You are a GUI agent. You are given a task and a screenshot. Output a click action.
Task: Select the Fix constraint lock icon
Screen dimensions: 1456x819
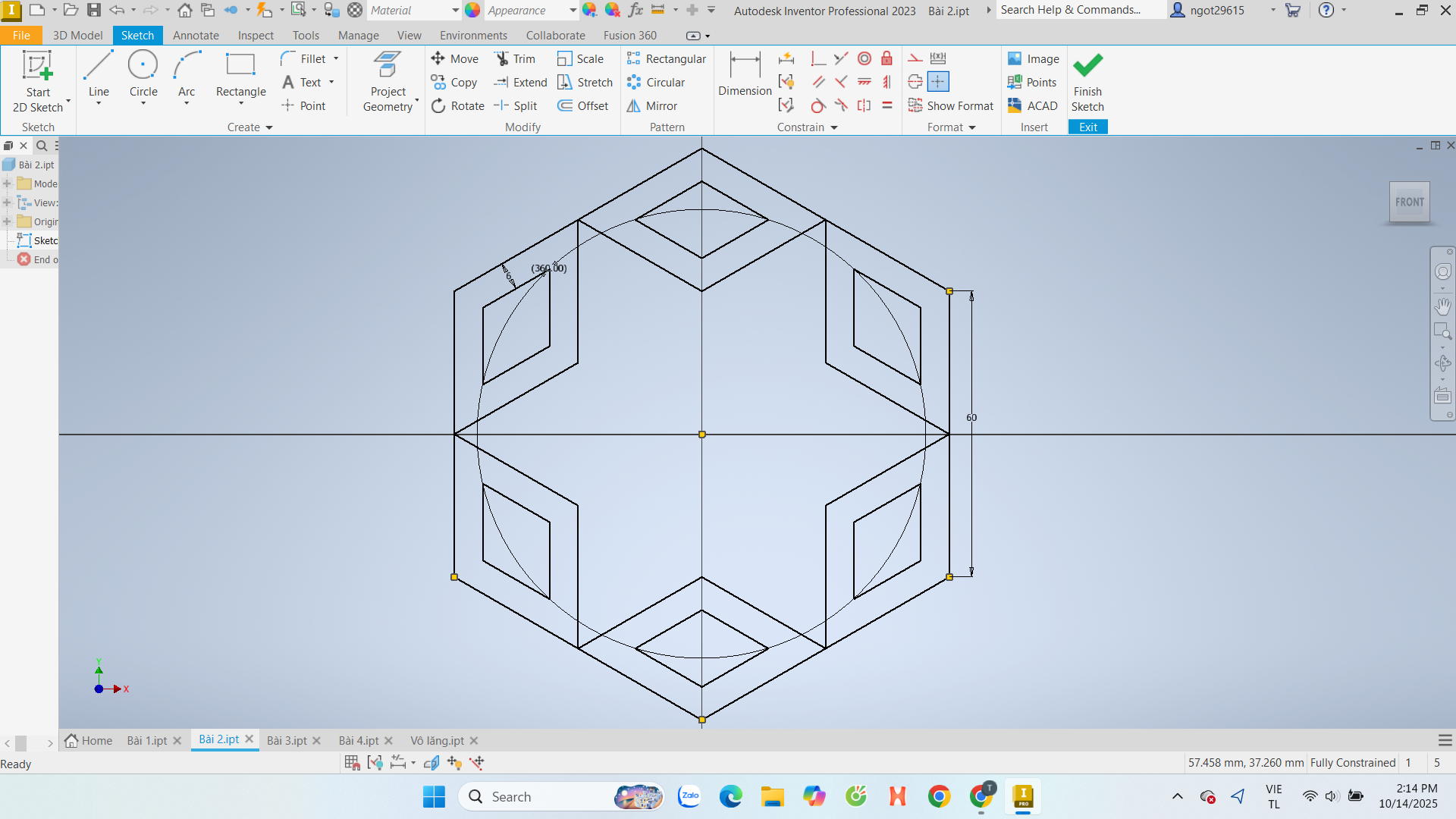point(886,59)
